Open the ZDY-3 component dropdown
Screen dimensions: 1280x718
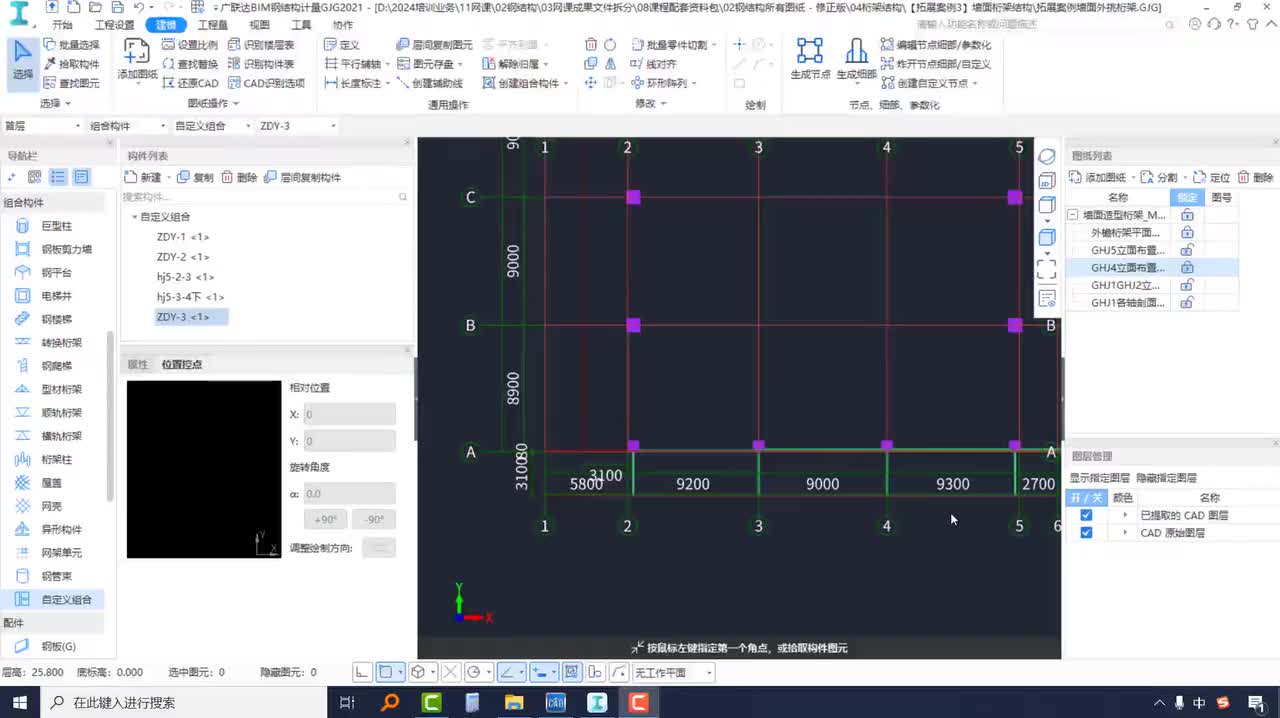(x=297, y=126)
